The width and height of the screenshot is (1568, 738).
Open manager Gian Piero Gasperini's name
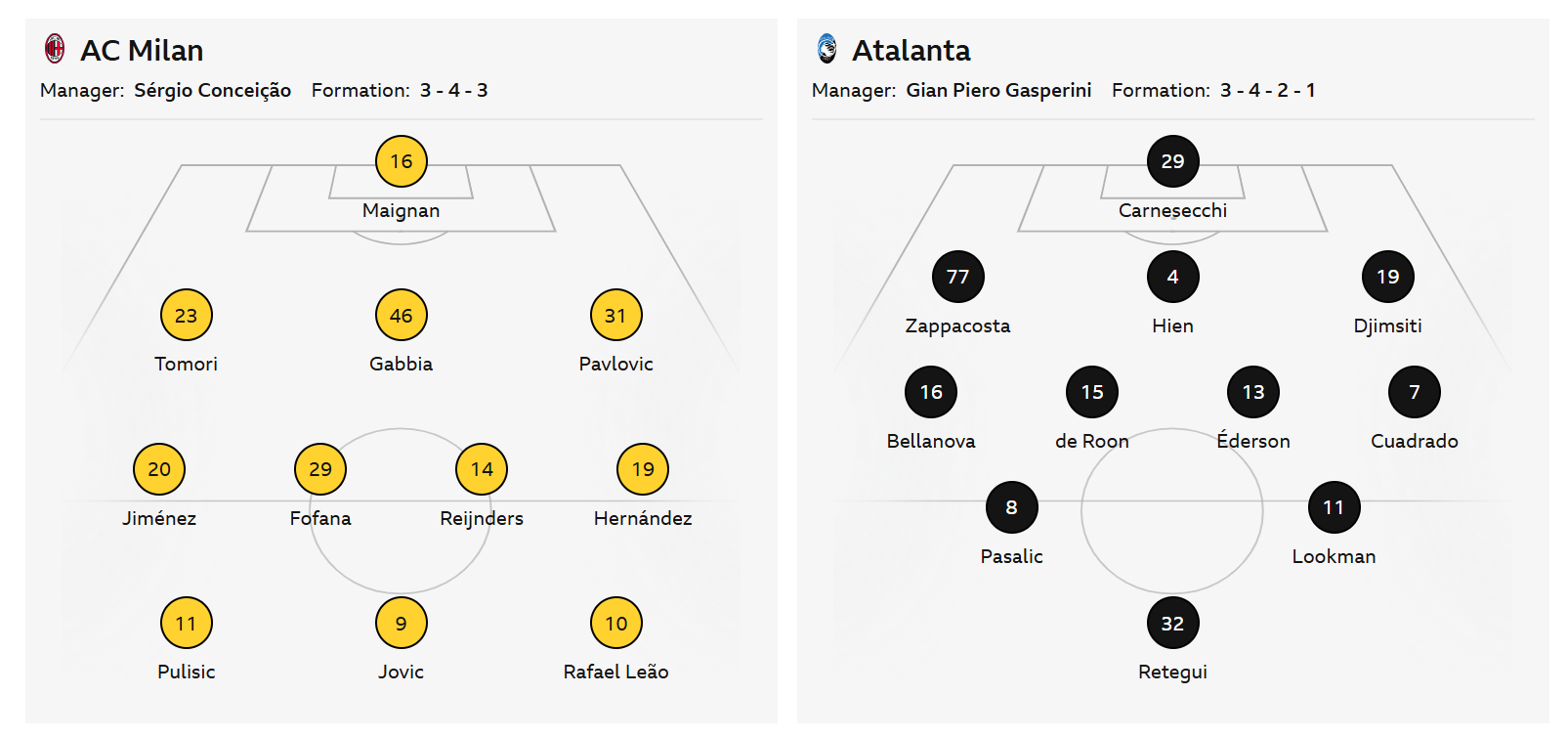coord(998,90)
